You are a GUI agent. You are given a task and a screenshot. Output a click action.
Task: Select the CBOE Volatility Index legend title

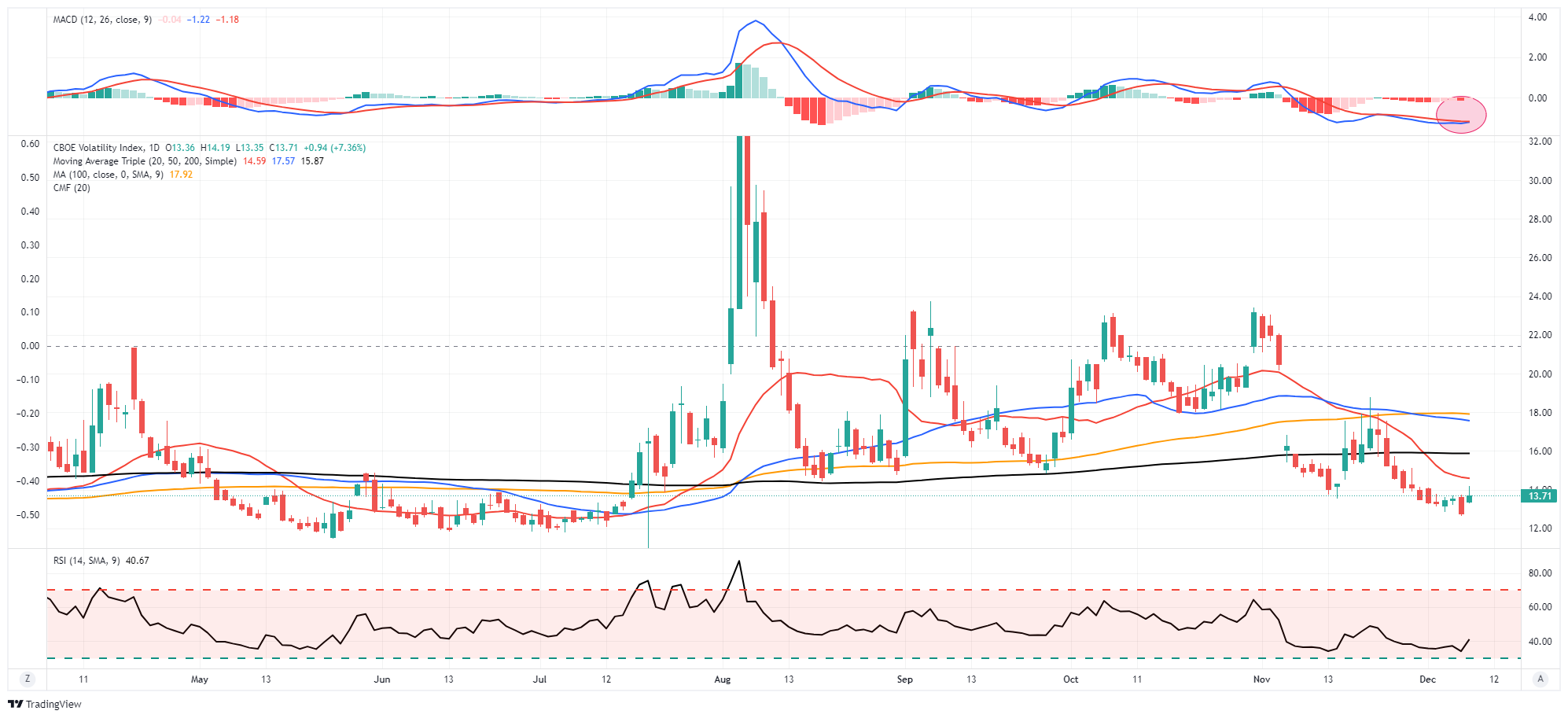coord(105,148)
